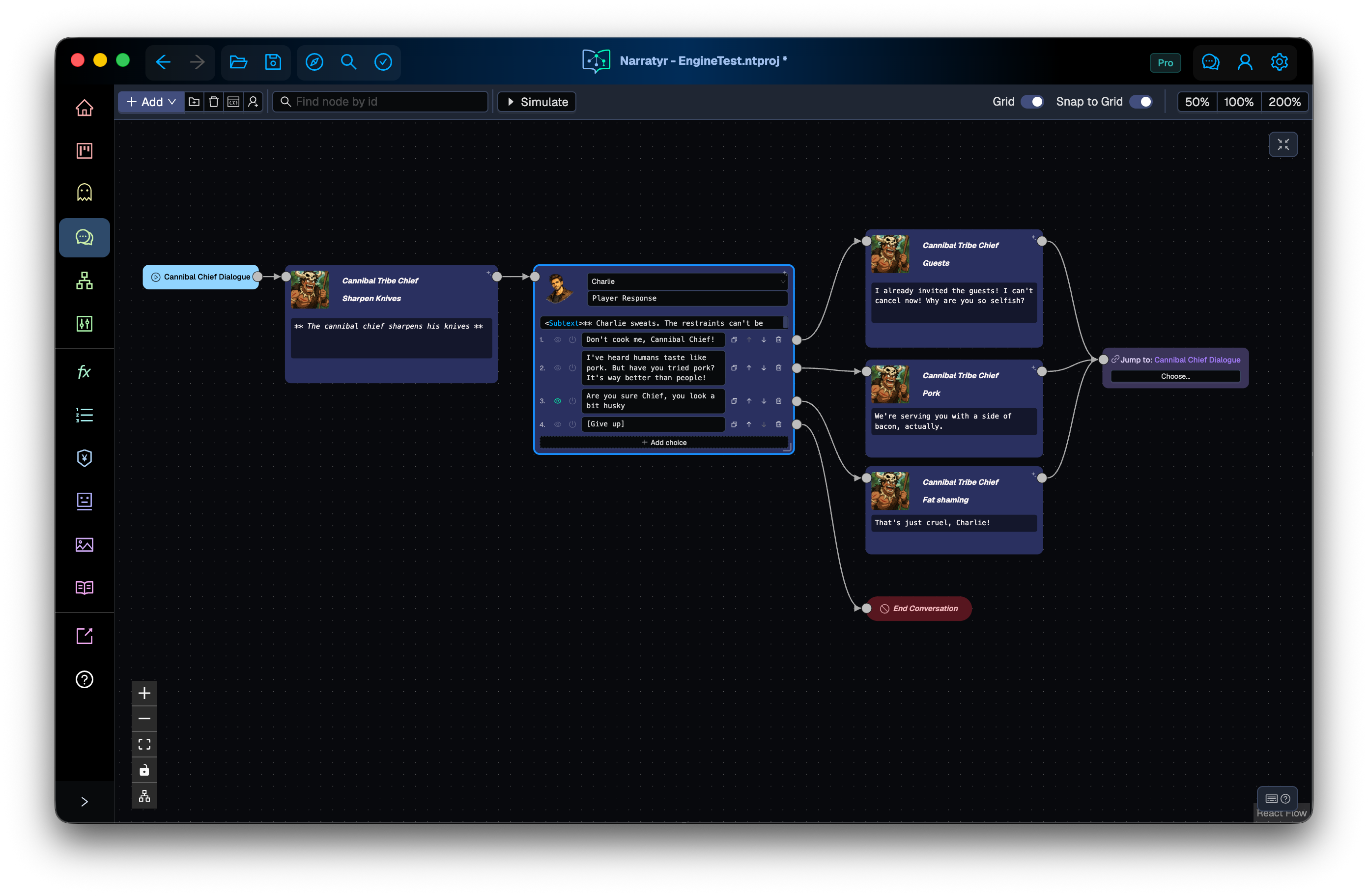Viewport: 1368px width, 896px height.
Task: Click the Player Response title field
Action: pyautogui.click(x=687, y=298)
